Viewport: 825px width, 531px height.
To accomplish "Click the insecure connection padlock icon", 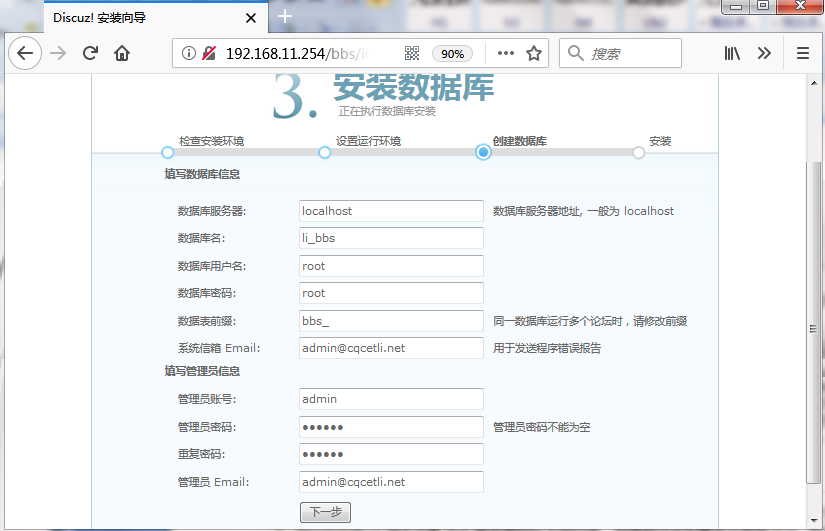I will (x=209, y=53).
